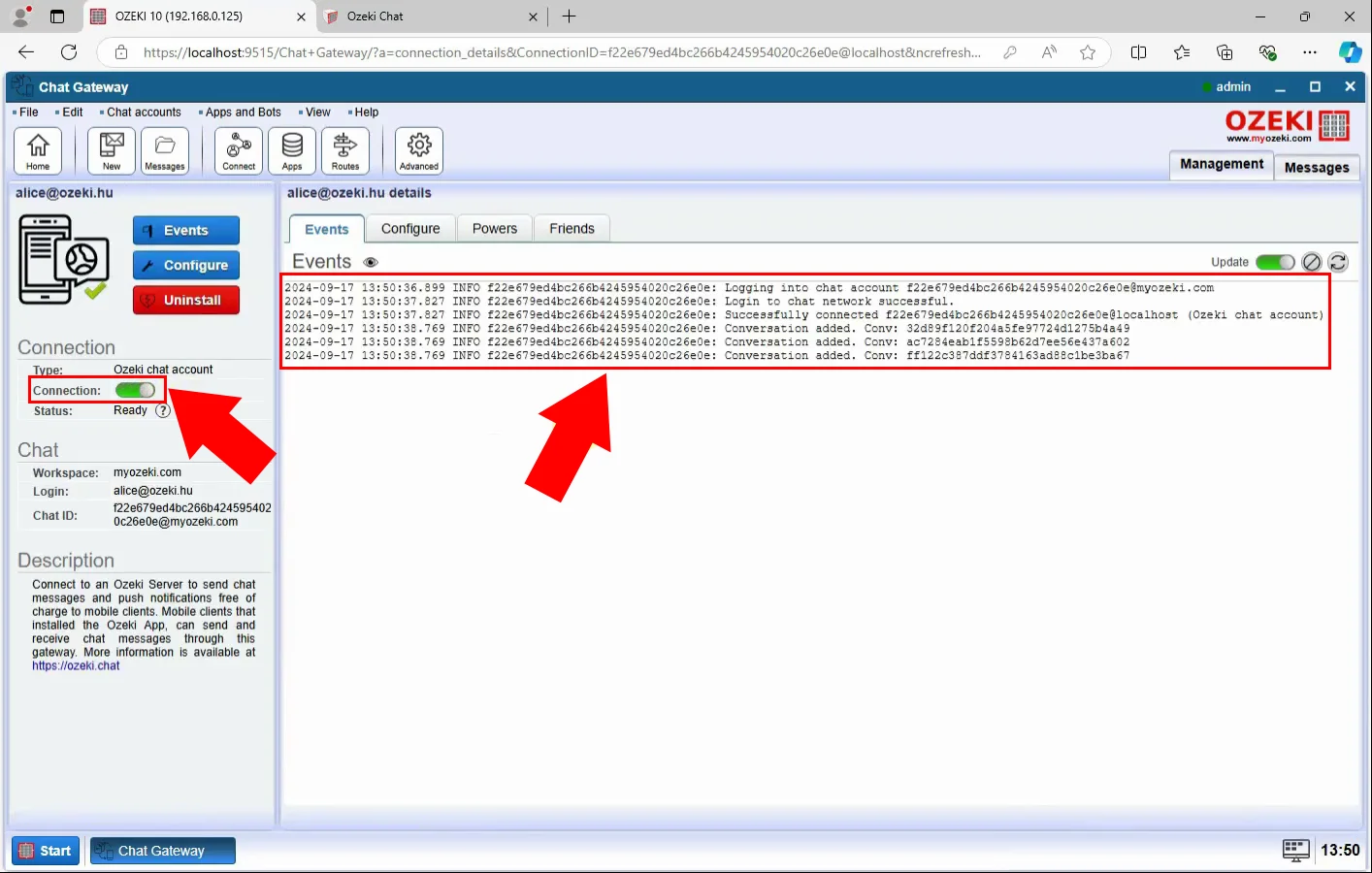The image size is (1372, 873).
Task: Switch to the Friends tab
Action: click(x=572, y=229)
